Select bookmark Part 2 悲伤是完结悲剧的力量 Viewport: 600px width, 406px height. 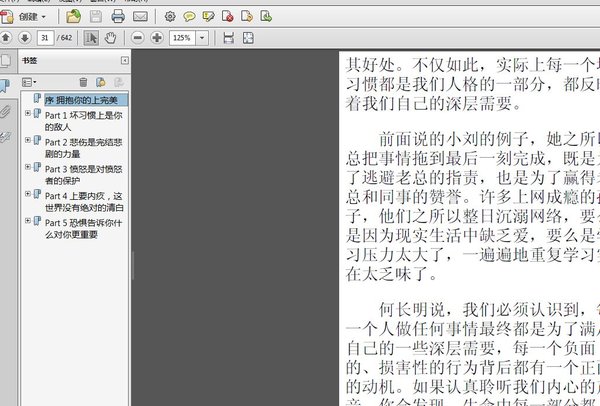(83, 148)
